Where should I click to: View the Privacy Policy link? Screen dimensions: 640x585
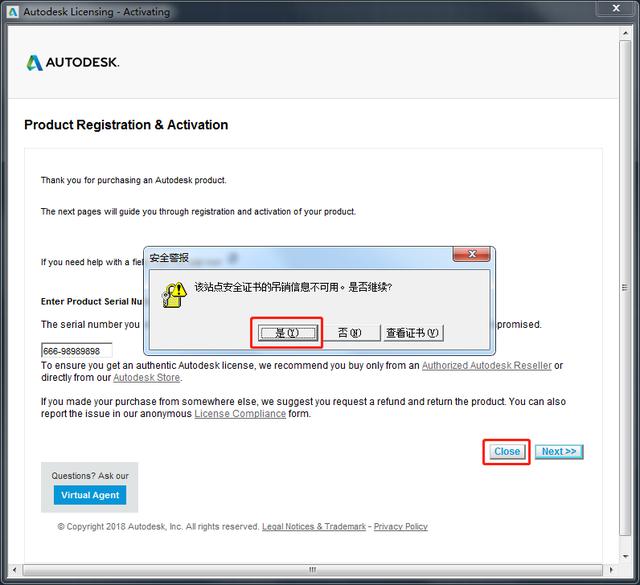[400, 526]
